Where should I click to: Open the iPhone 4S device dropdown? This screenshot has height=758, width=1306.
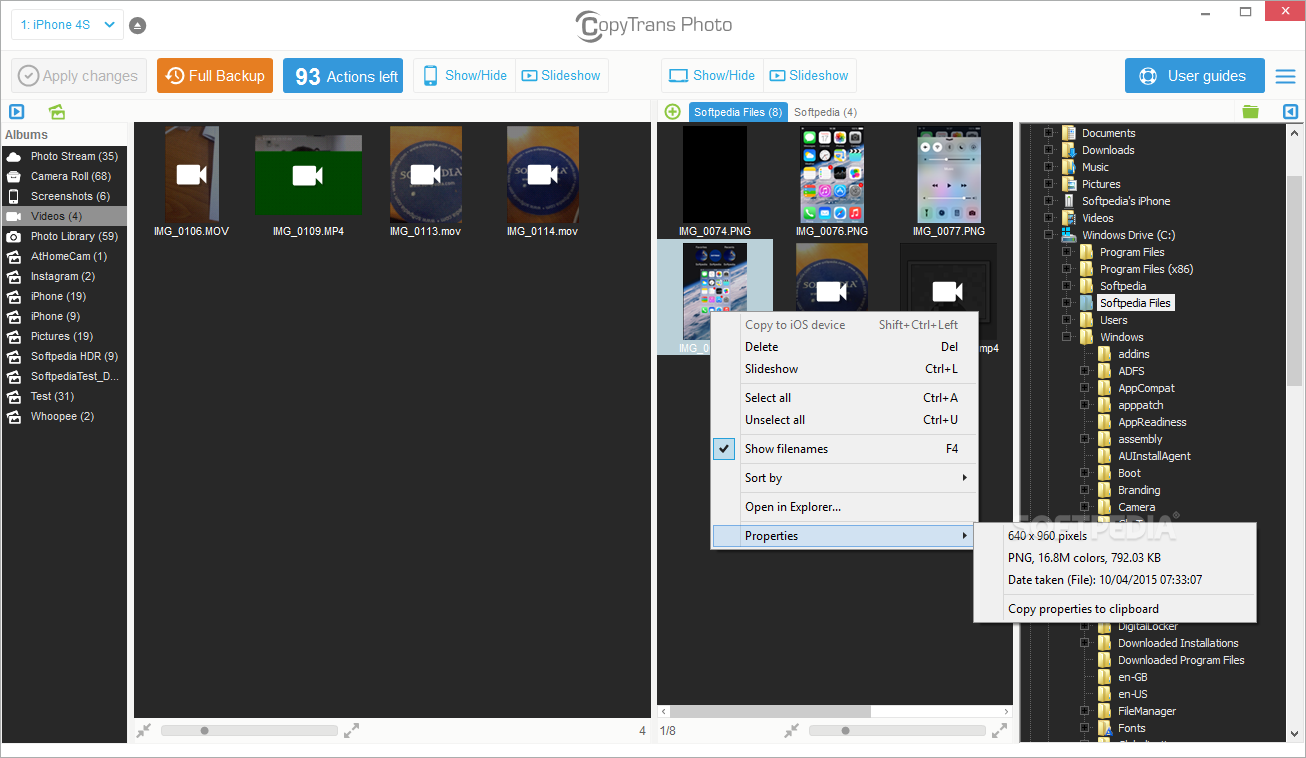tap(67, 25)
